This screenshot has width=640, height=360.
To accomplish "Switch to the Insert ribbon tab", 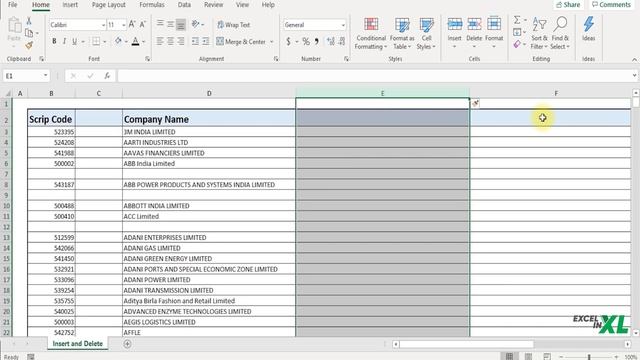I will point(70,5).
